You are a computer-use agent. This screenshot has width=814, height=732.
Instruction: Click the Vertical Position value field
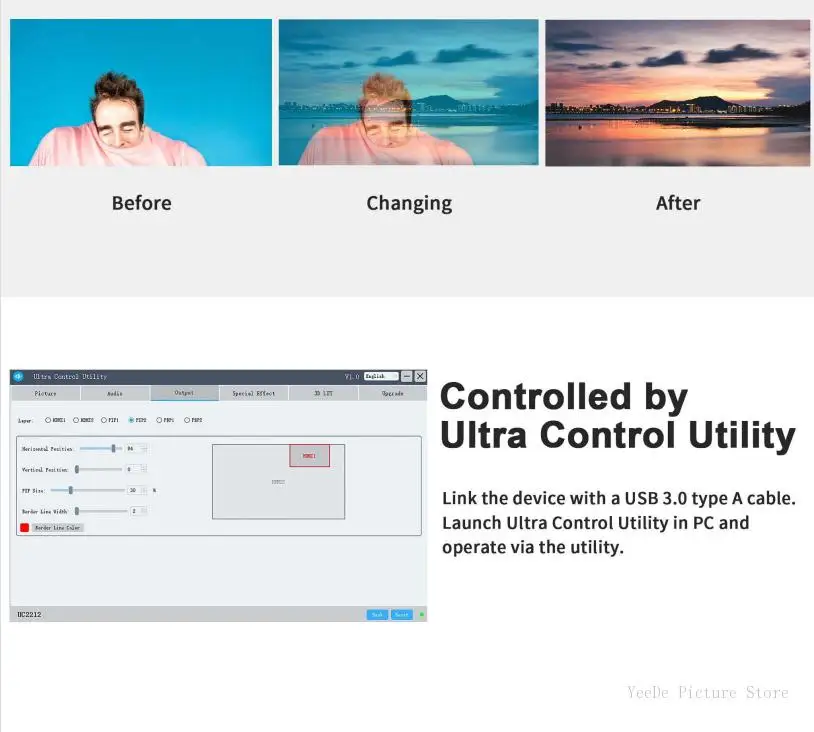pyautogui.click(x=137, y=469)
